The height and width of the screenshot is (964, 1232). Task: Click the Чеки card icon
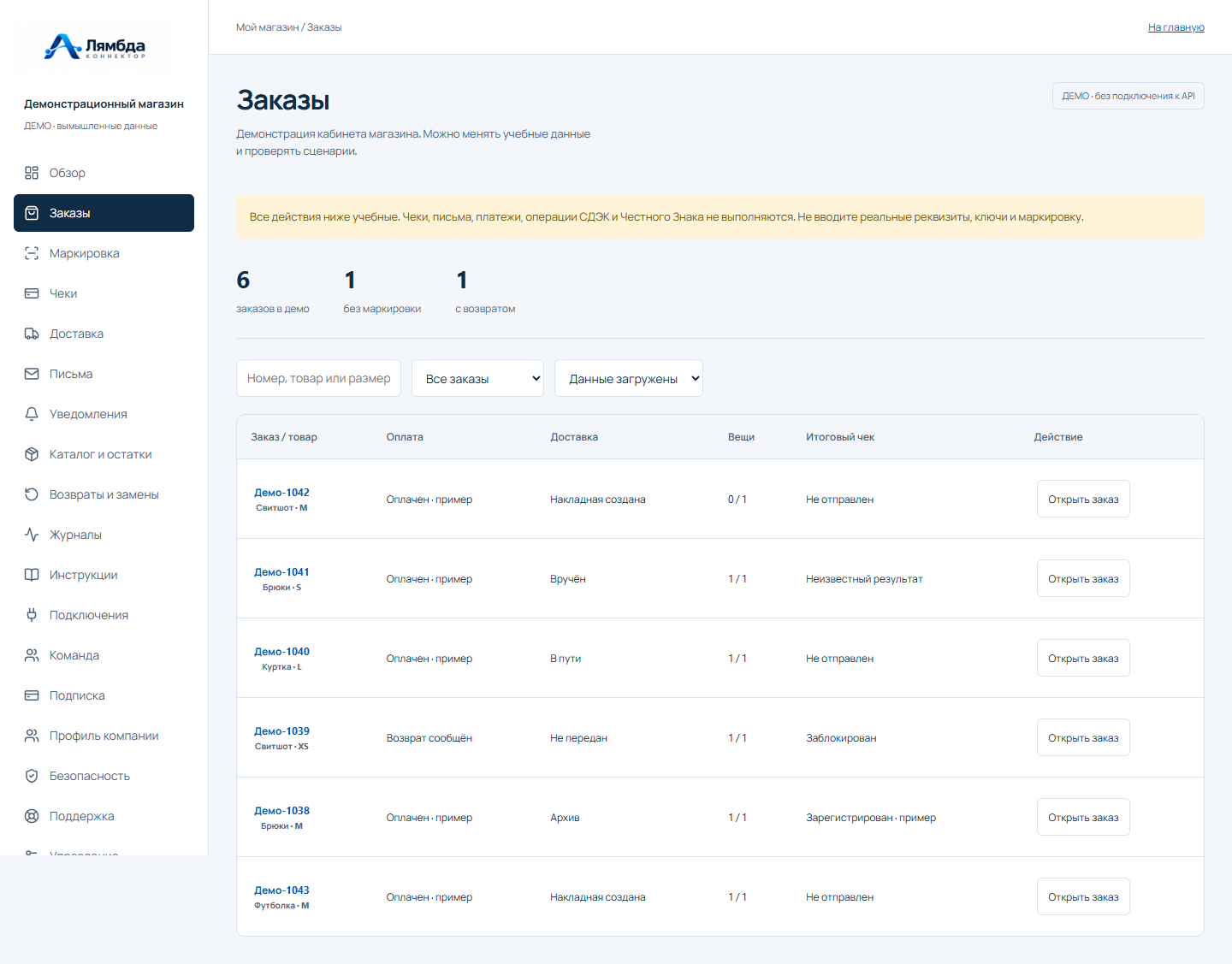(x=32, y=293)
